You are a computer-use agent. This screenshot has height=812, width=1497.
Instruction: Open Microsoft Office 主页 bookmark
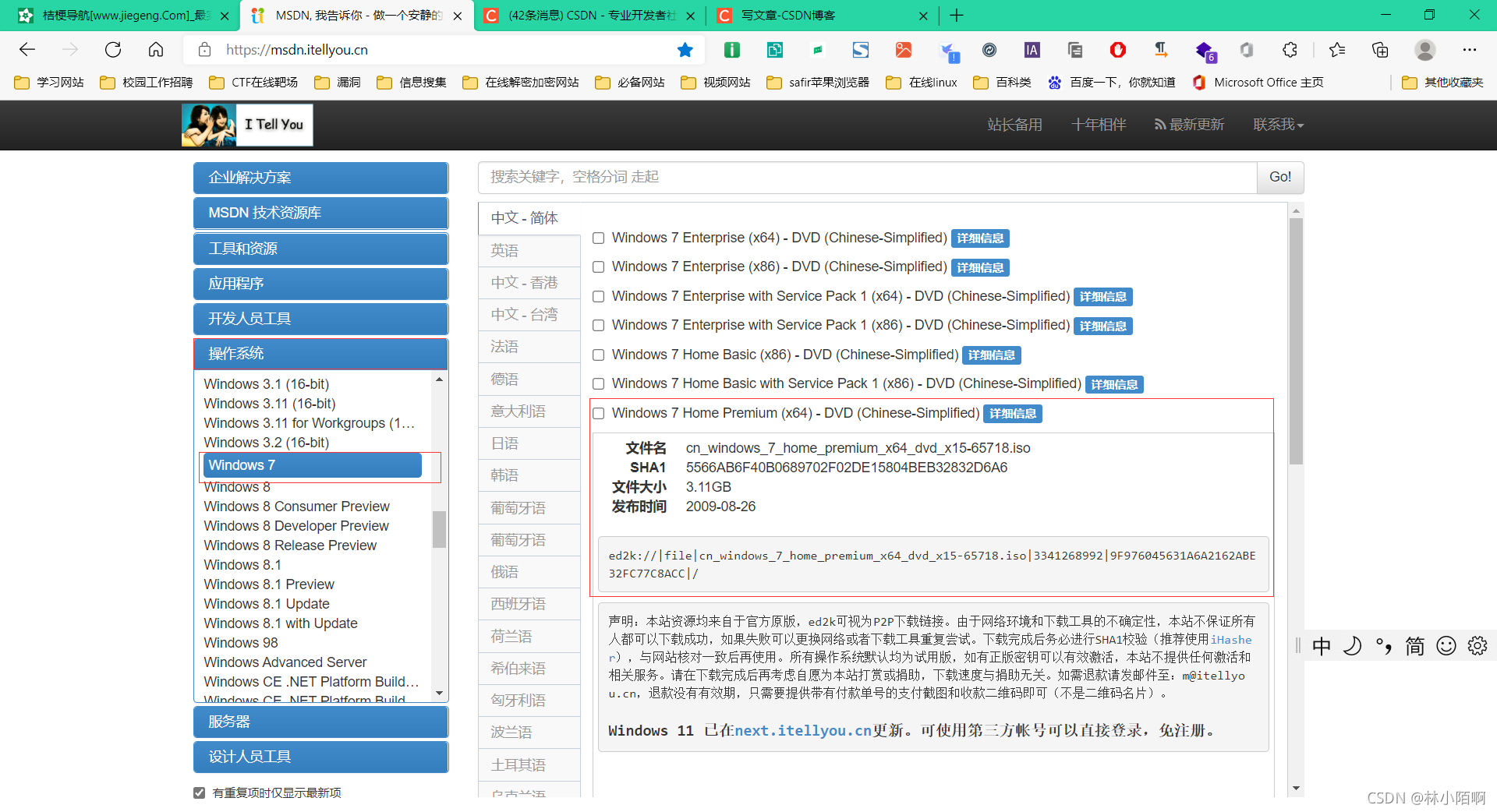pyautogui.click(x=1258, y=83)
